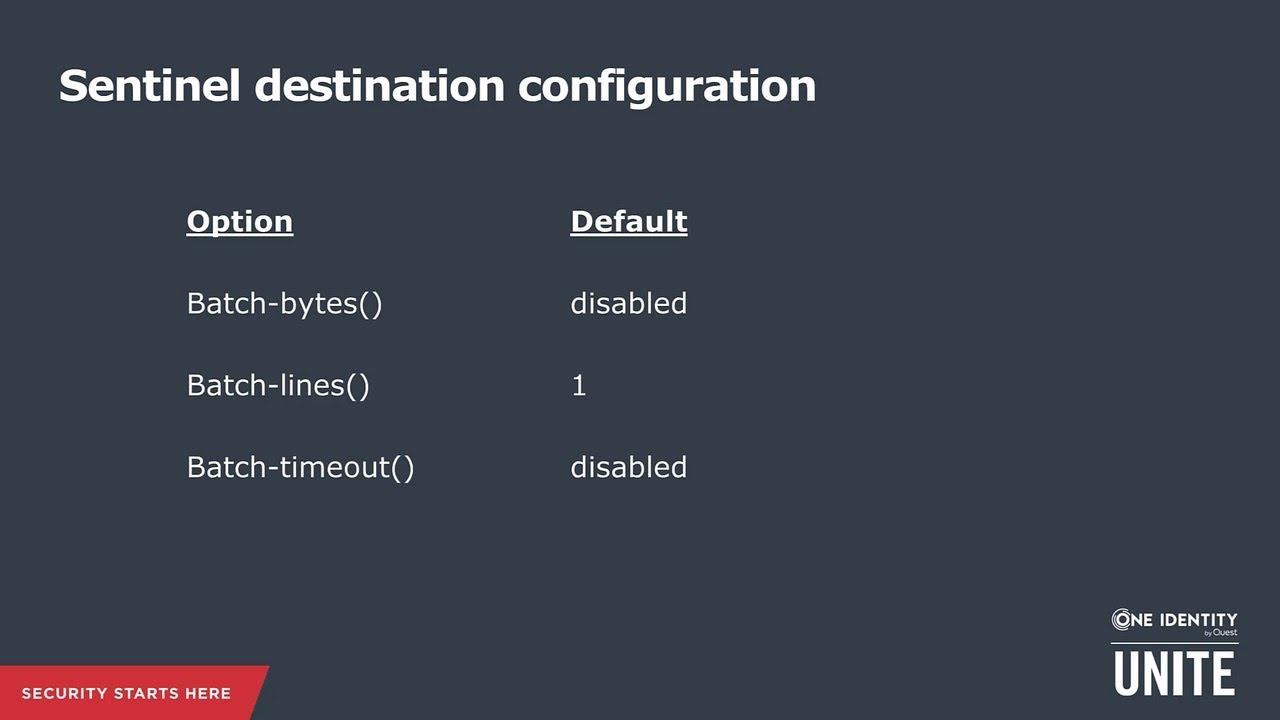Select the Batch-lines() option text
The image size is (1280, 720).
(278, 385)
